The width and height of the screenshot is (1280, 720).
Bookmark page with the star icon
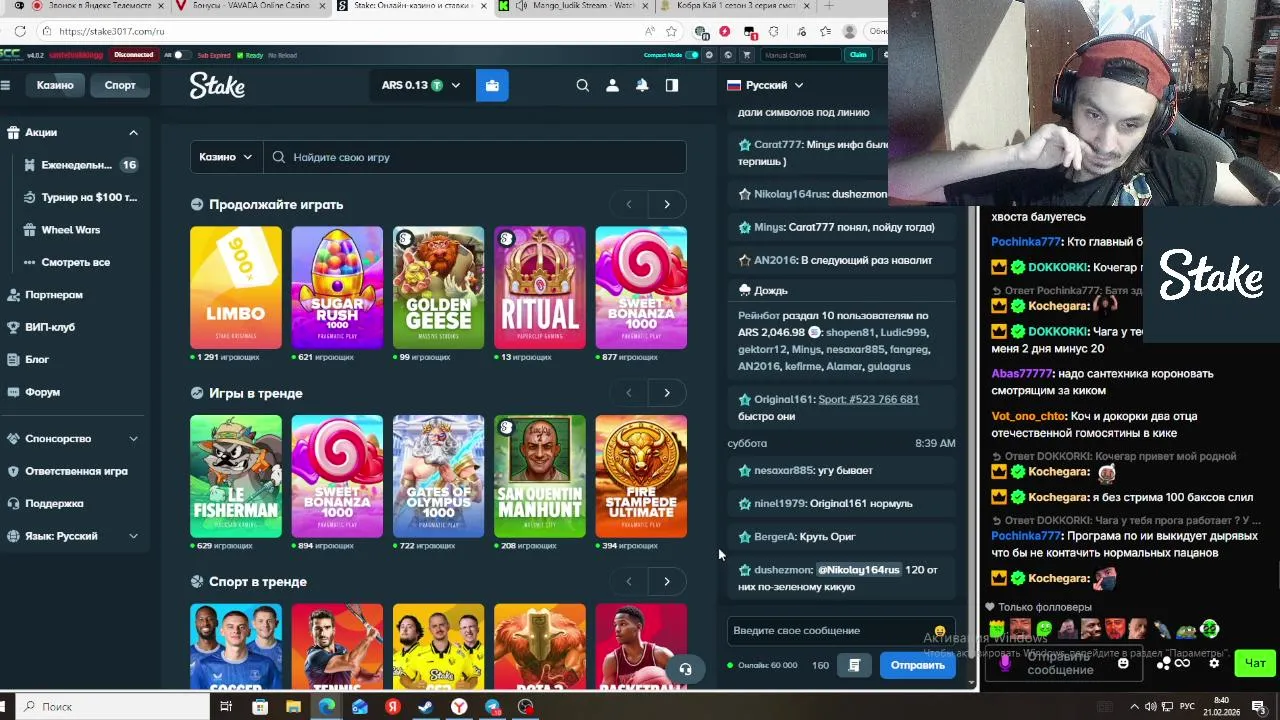coord(671,31)
